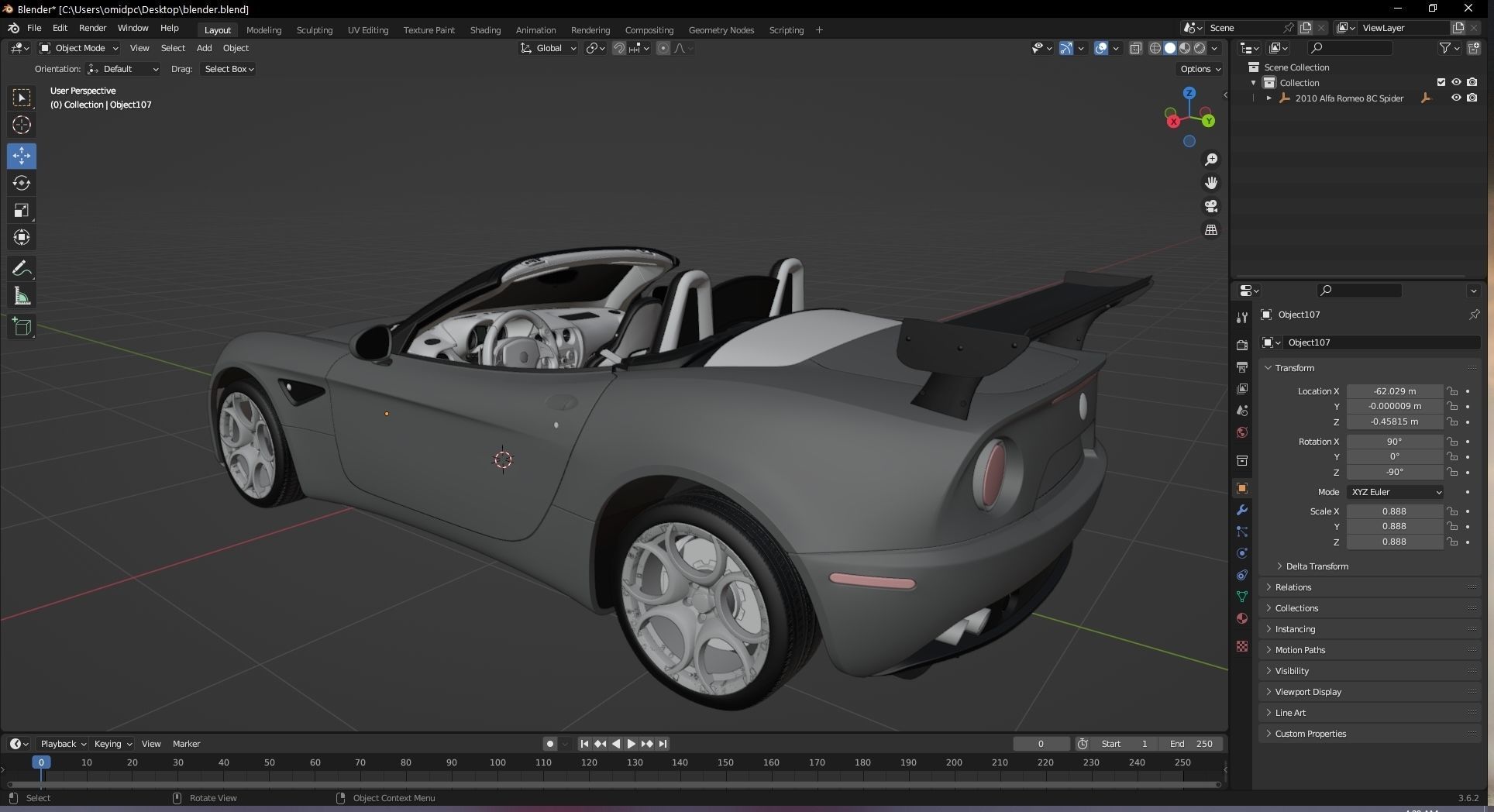The width and height of the screenshot is (1494, 812).
Task: Click the pan view hand icon
Action: [1210, 183]
